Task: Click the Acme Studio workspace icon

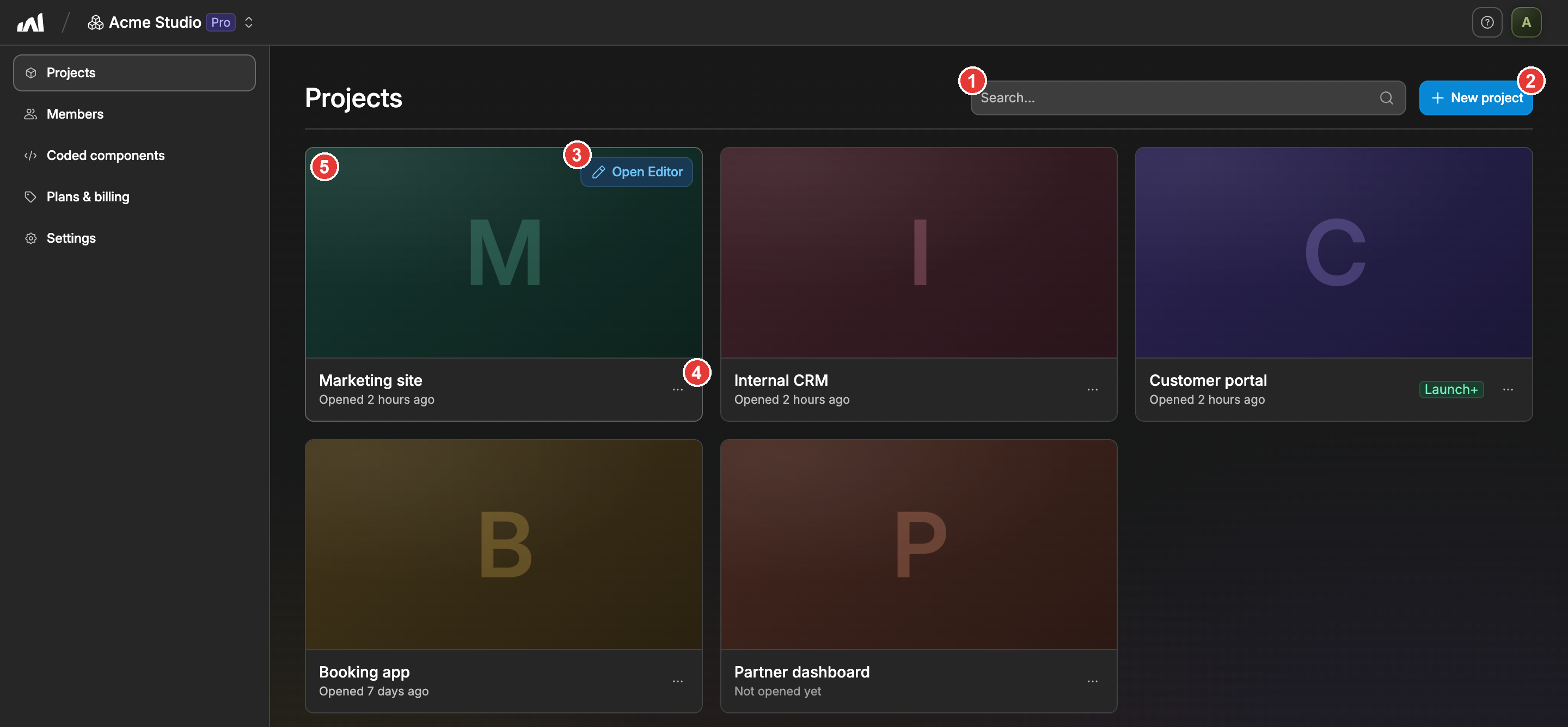Action: tap(96, 22)
